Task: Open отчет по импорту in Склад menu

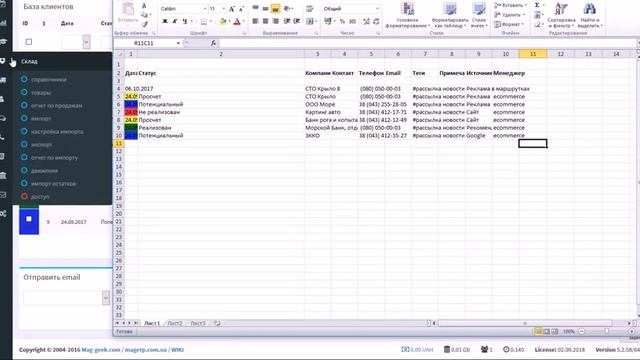Action: pos(54,158)
